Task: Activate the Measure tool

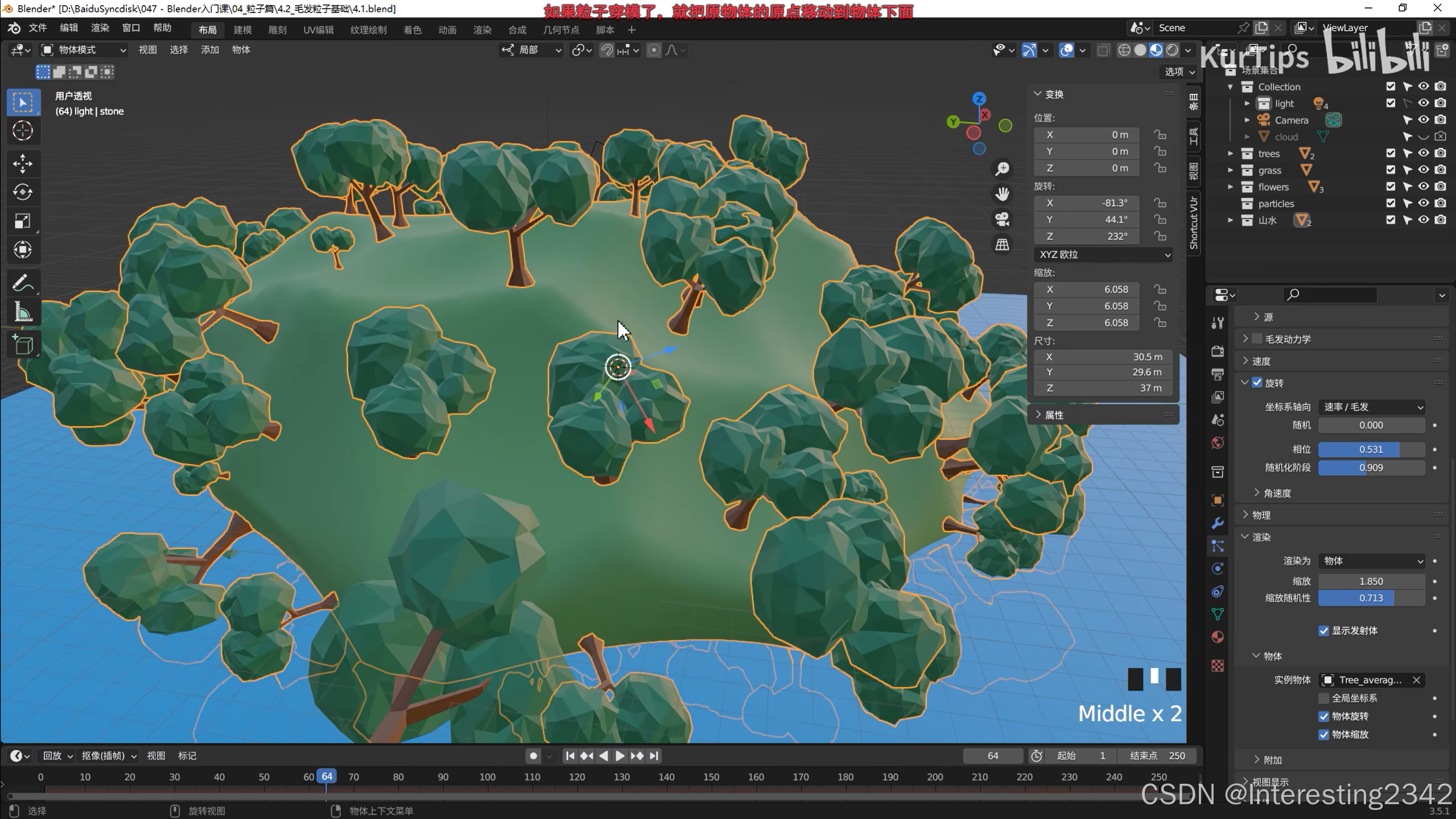Action: (x=23, y=312)
